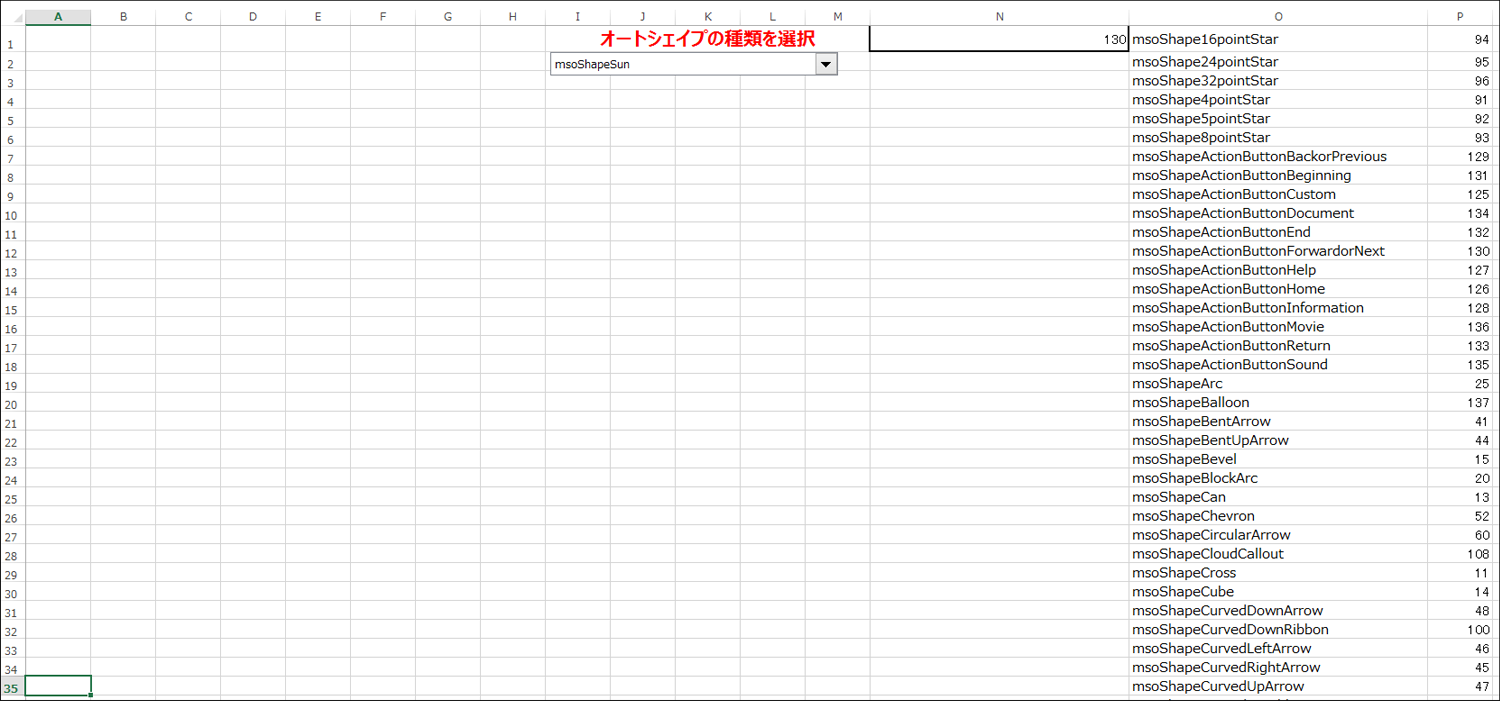Select row 20 header
This screenshot has width=1500, height=703.
coord(11,403)
